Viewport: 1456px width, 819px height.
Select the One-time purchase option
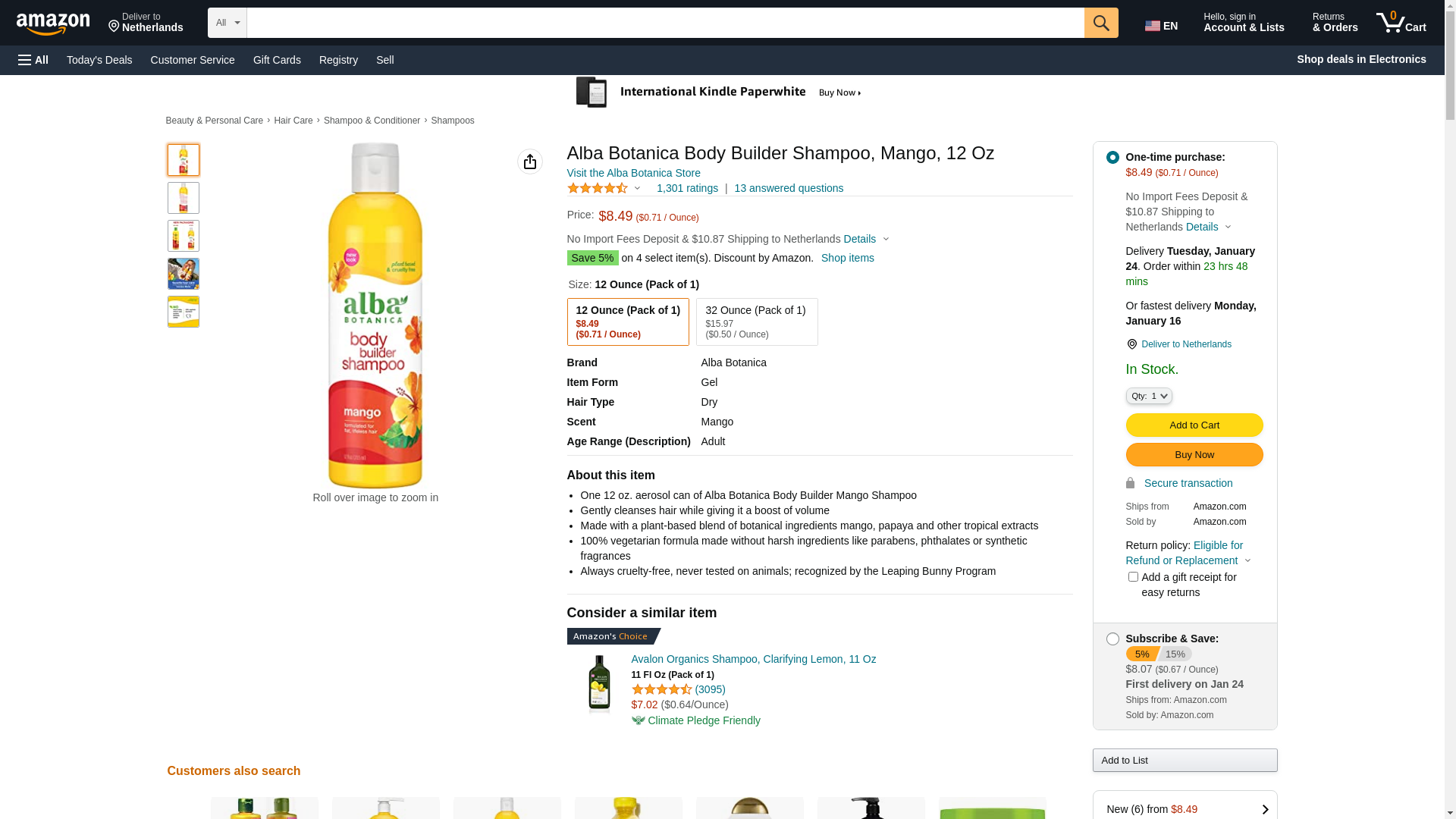pyautogui.click(x=1112, y=158)
